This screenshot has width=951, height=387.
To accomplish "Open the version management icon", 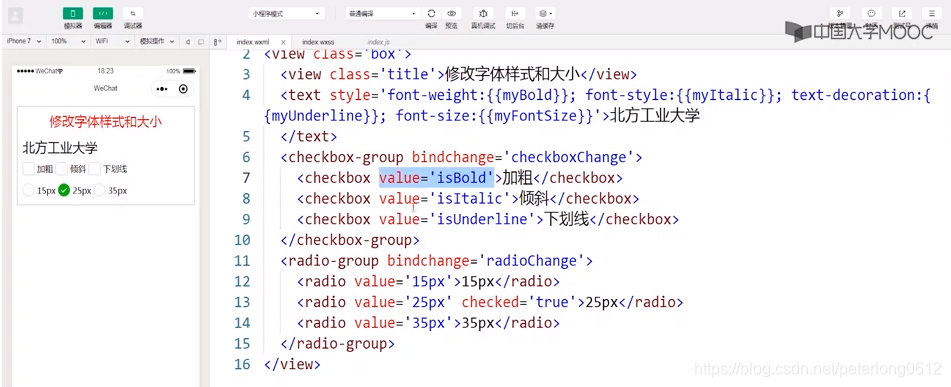I will tap(840, 13).
